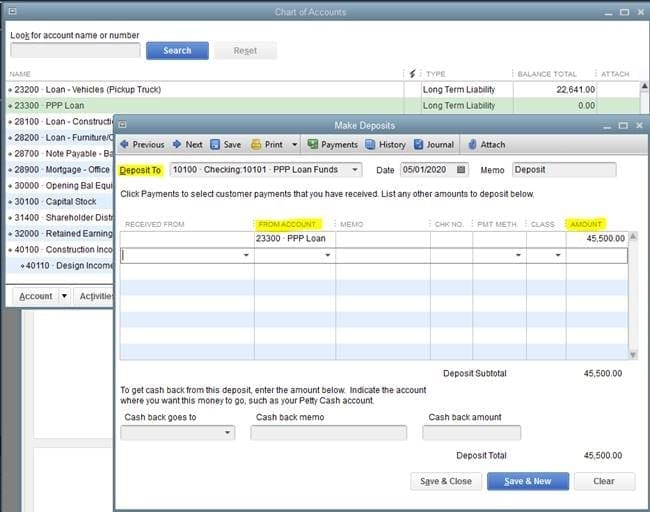Select 31400 Shareholder Distributions row
Image resolution: width=650 pixels, height=512 pixels.
(x=60, y=217)
